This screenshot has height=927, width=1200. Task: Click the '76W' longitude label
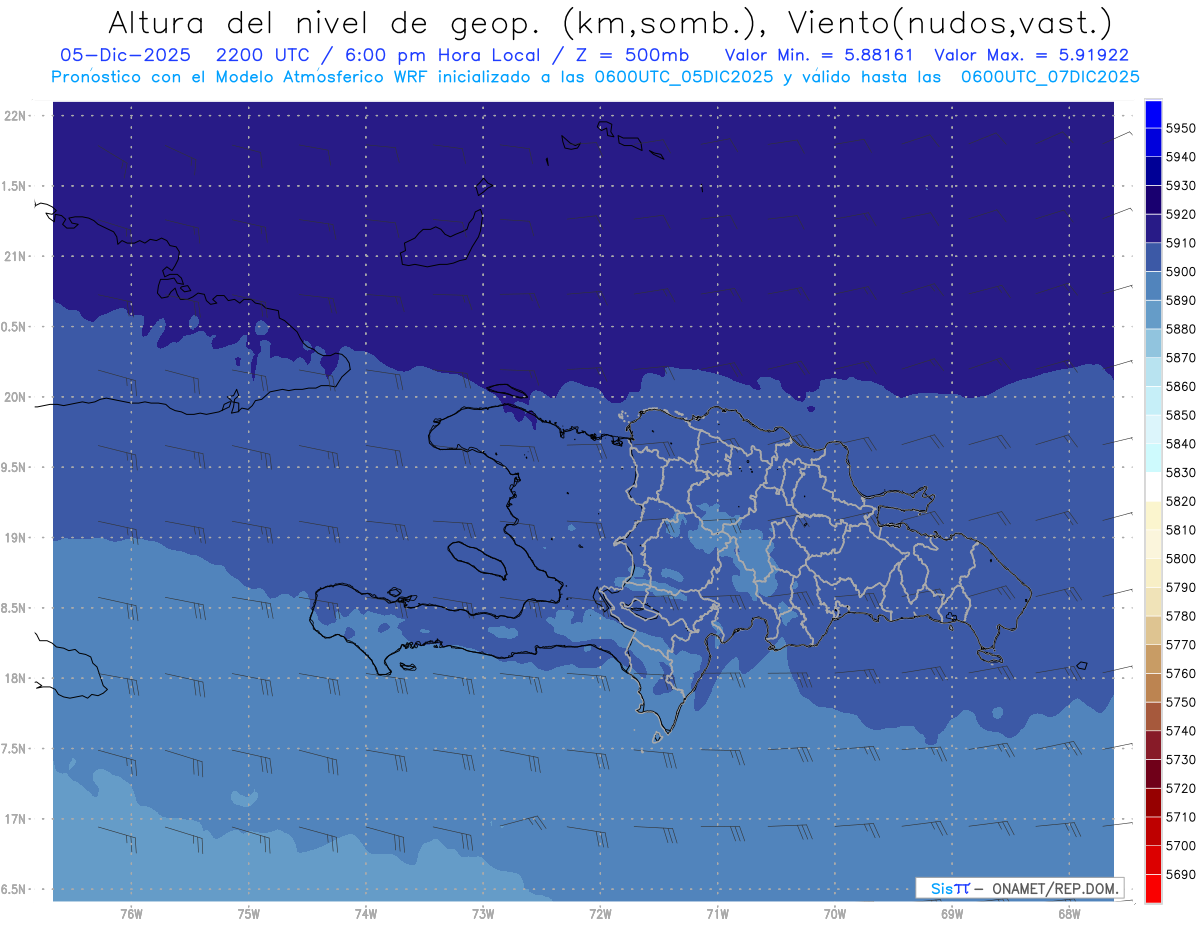click(x=131, y=914)
